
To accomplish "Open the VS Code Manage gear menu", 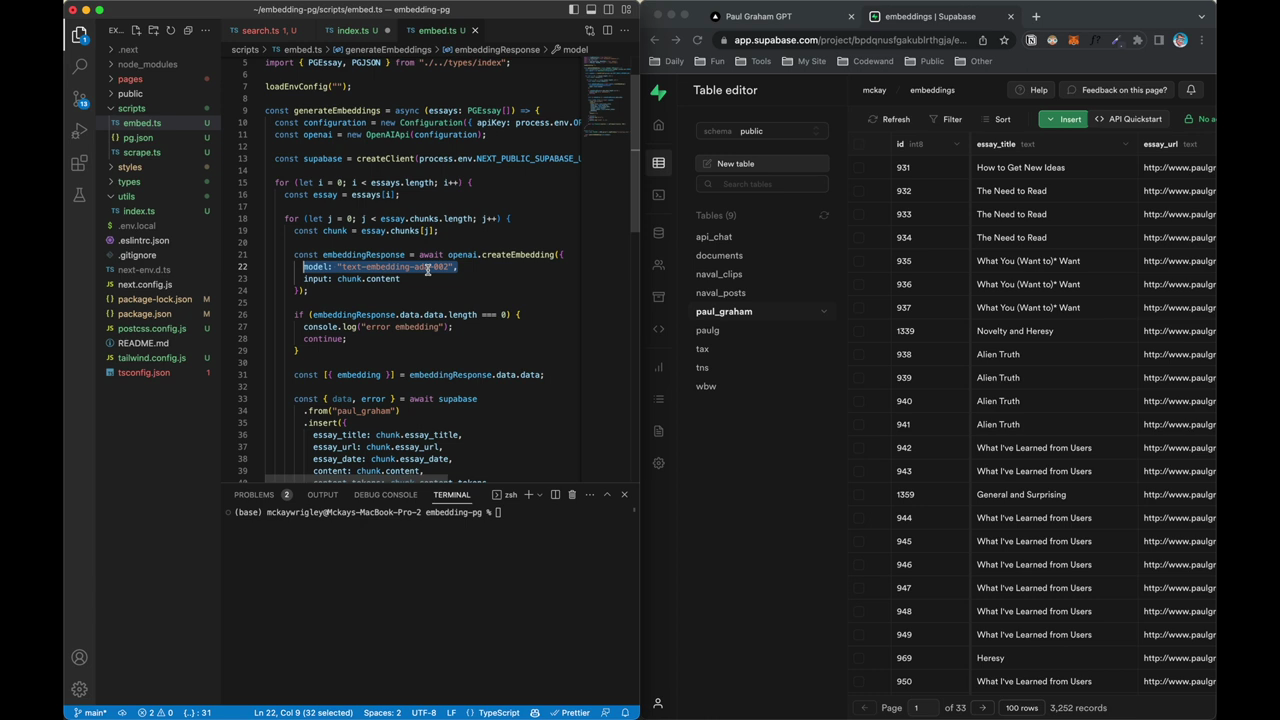I will [79, 689].
